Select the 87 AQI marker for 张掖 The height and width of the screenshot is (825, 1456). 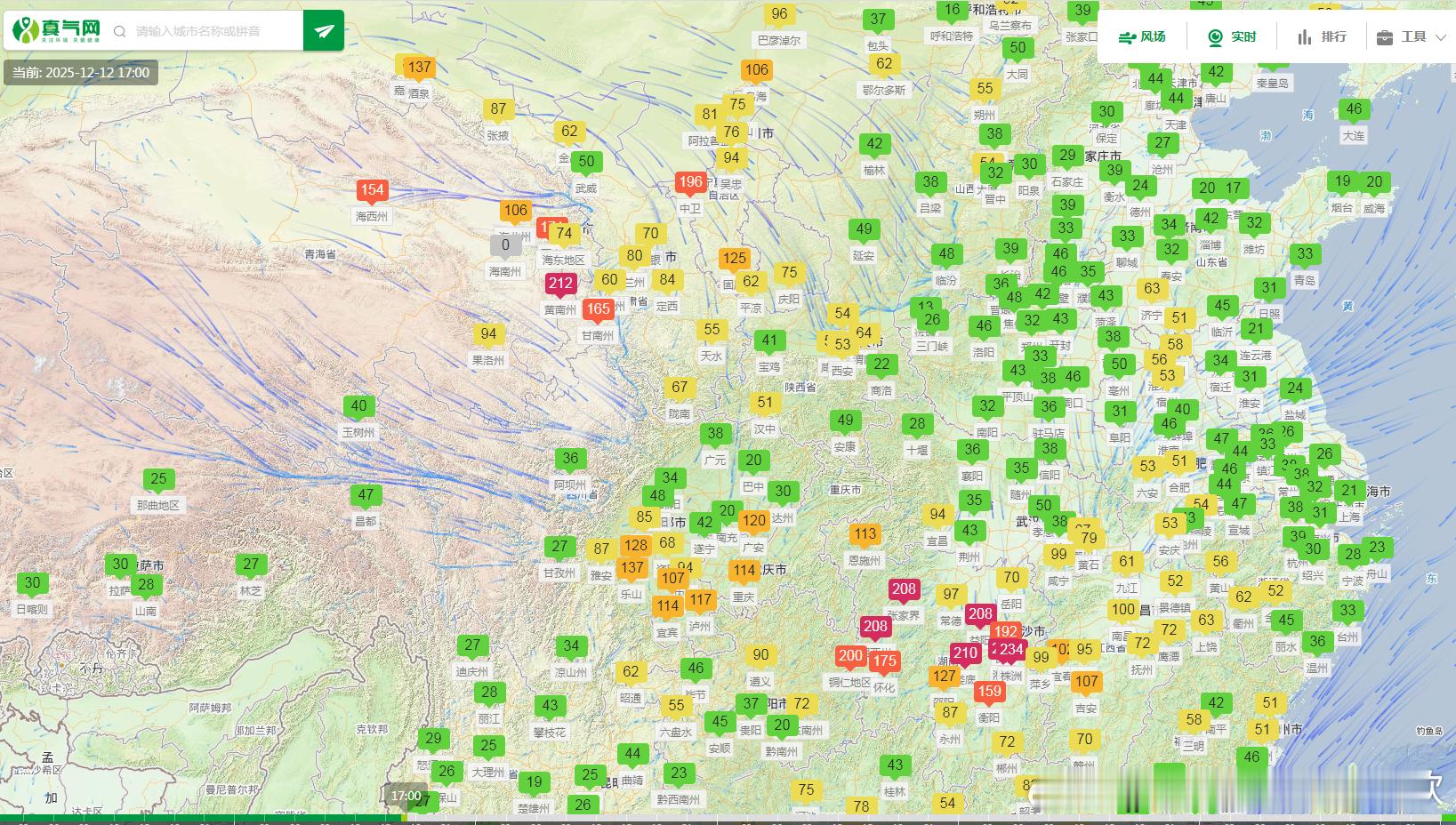click(498, 110)
